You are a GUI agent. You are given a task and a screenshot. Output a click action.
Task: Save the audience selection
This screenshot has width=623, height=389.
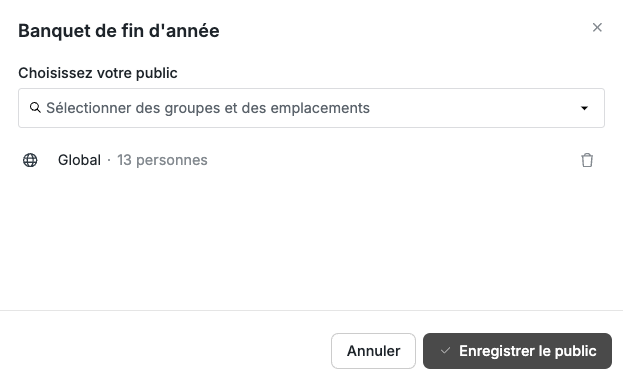pos(517,351)
